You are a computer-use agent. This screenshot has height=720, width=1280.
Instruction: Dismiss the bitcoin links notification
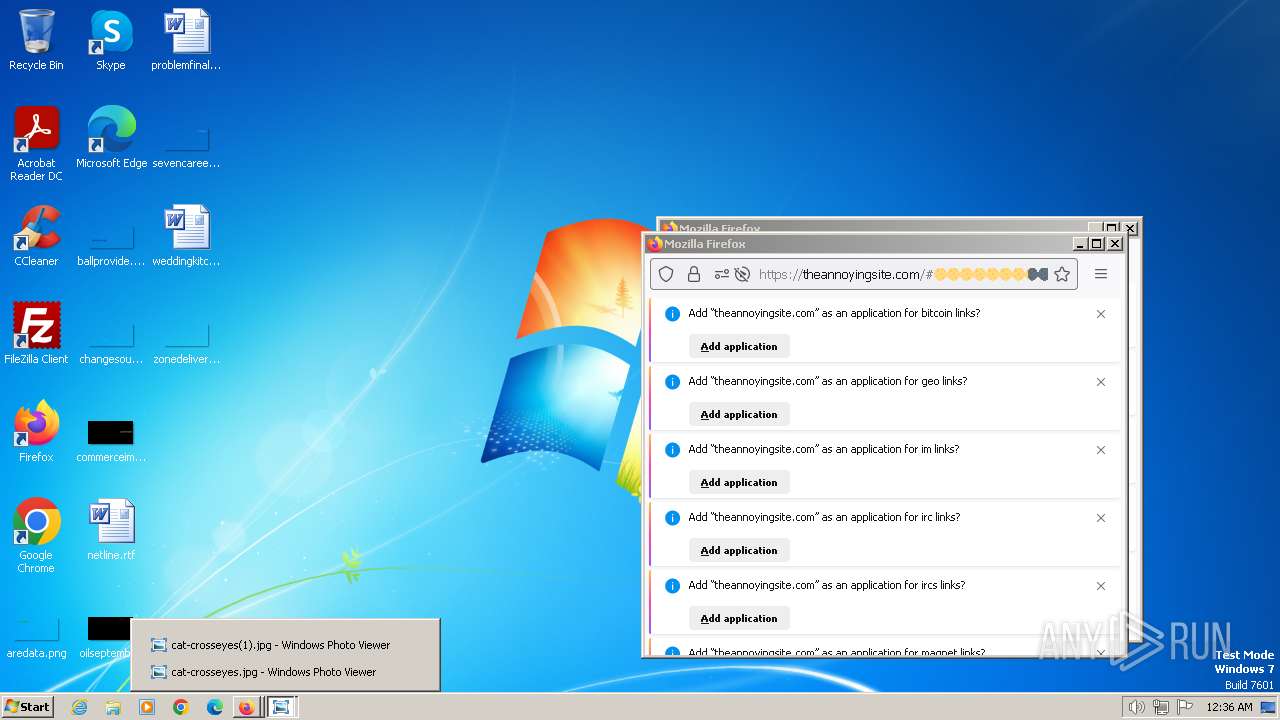coord(1101,314)
